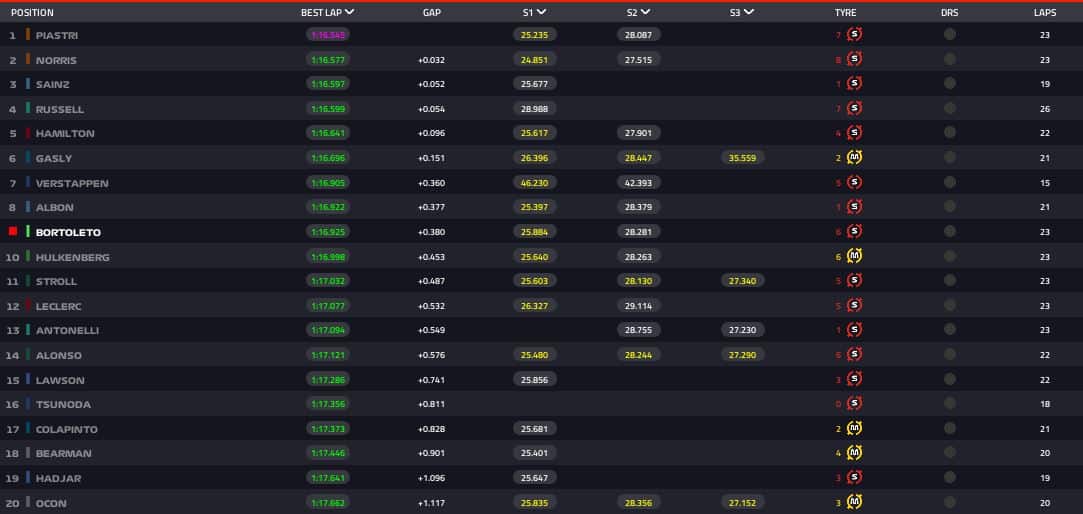Click Norris's soft tyre icon
Screen dimensions: 1083x514
[854, 59]
